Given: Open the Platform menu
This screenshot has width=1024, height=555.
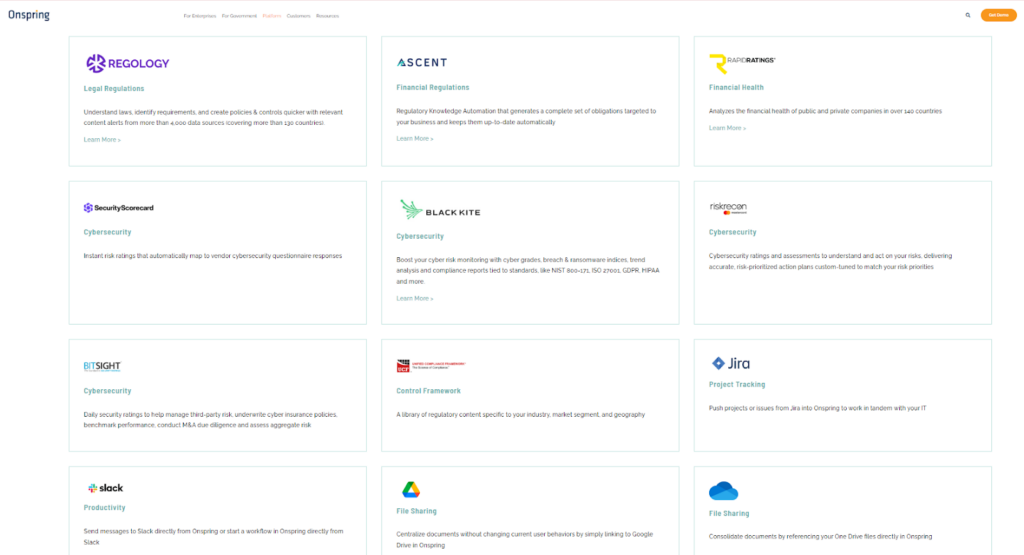Looking at the screenshot, I should [272, 16].
